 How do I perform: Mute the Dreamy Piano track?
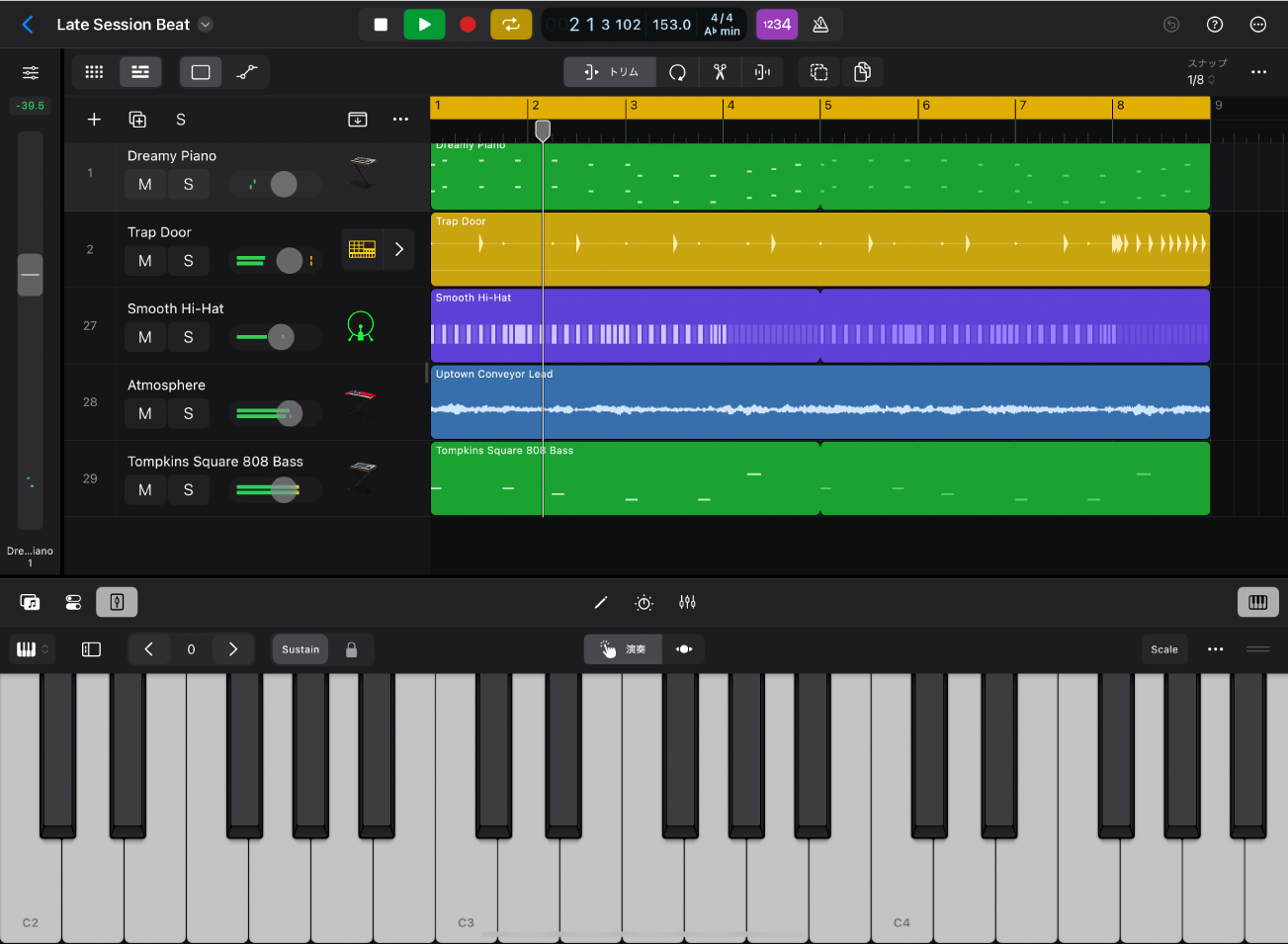[144, 184]
